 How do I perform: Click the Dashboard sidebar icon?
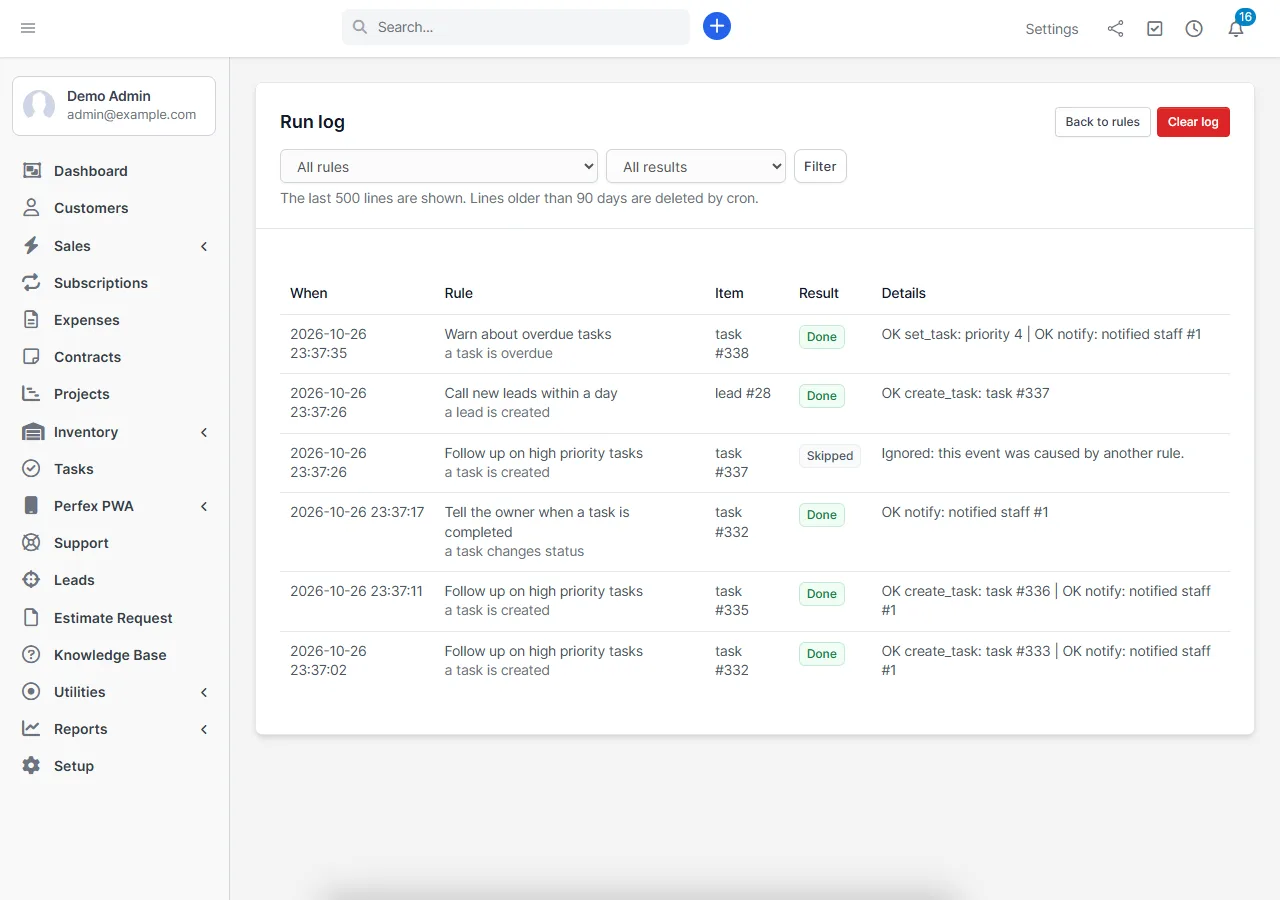point(32,171)
